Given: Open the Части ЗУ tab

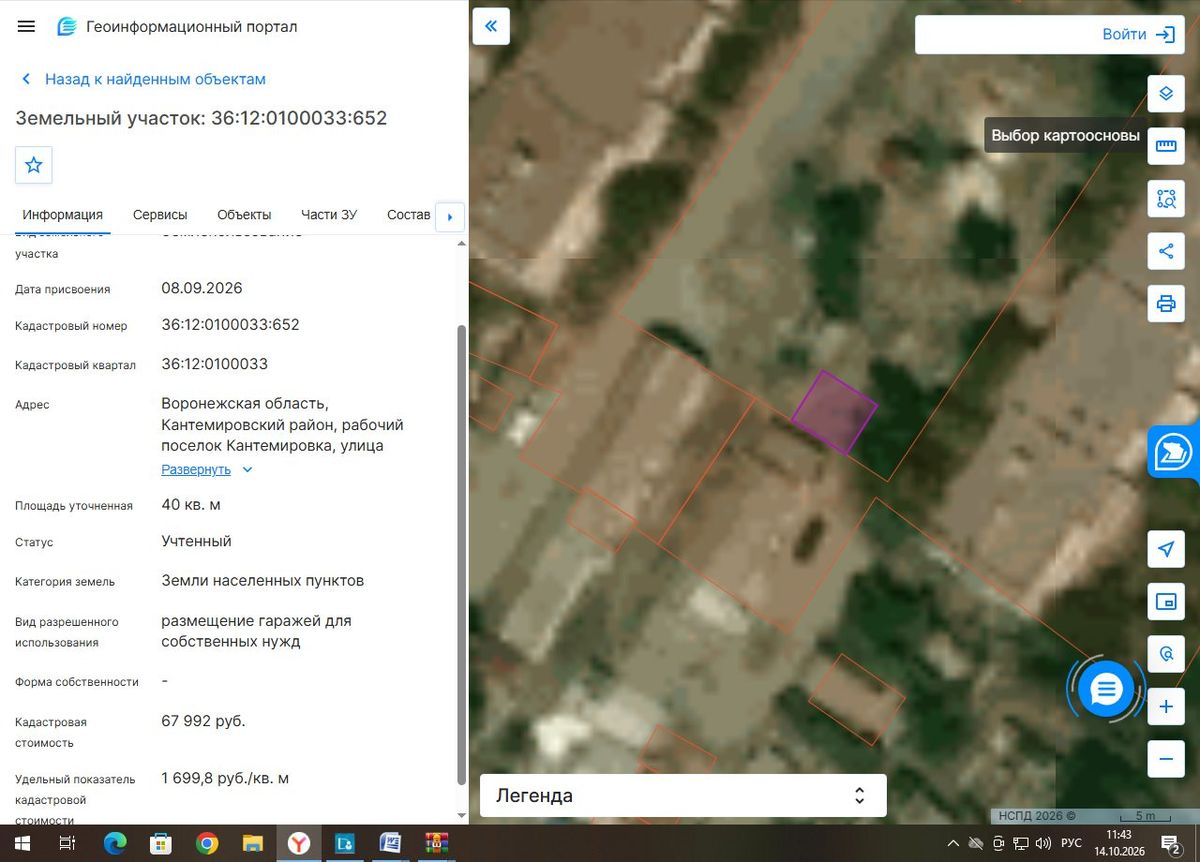Looking at the screenshot, I should [x=329, y=215].
